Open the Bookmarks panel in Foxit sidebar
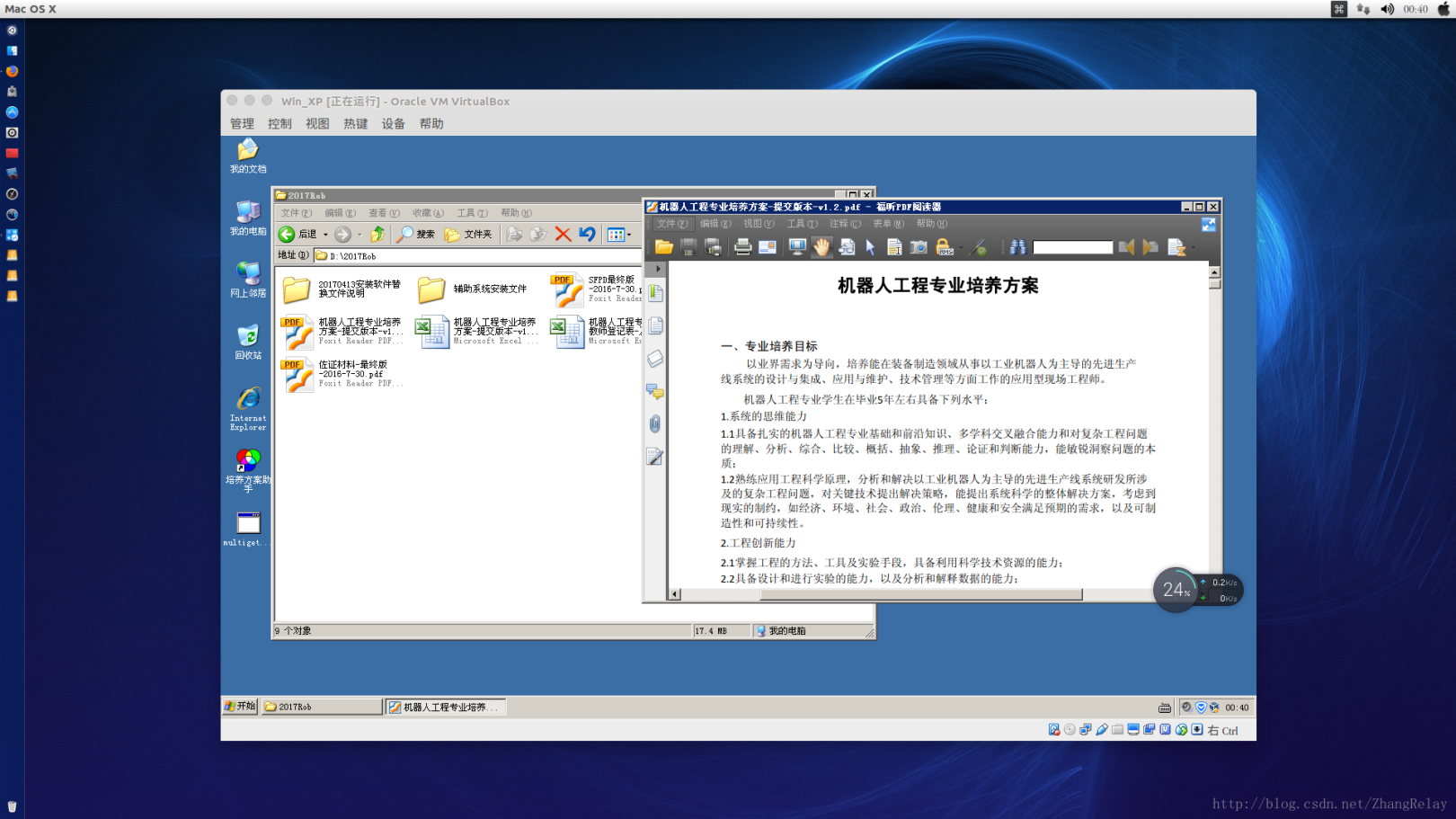Screen dimensions: 1456x819 [x=656, y=293]
